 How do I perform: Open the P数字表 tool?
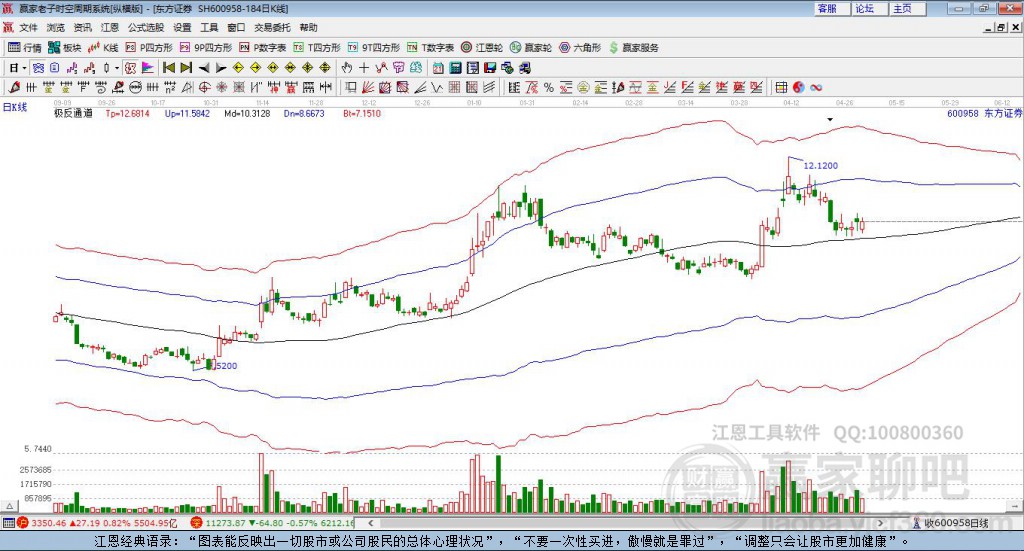(263, 48)
